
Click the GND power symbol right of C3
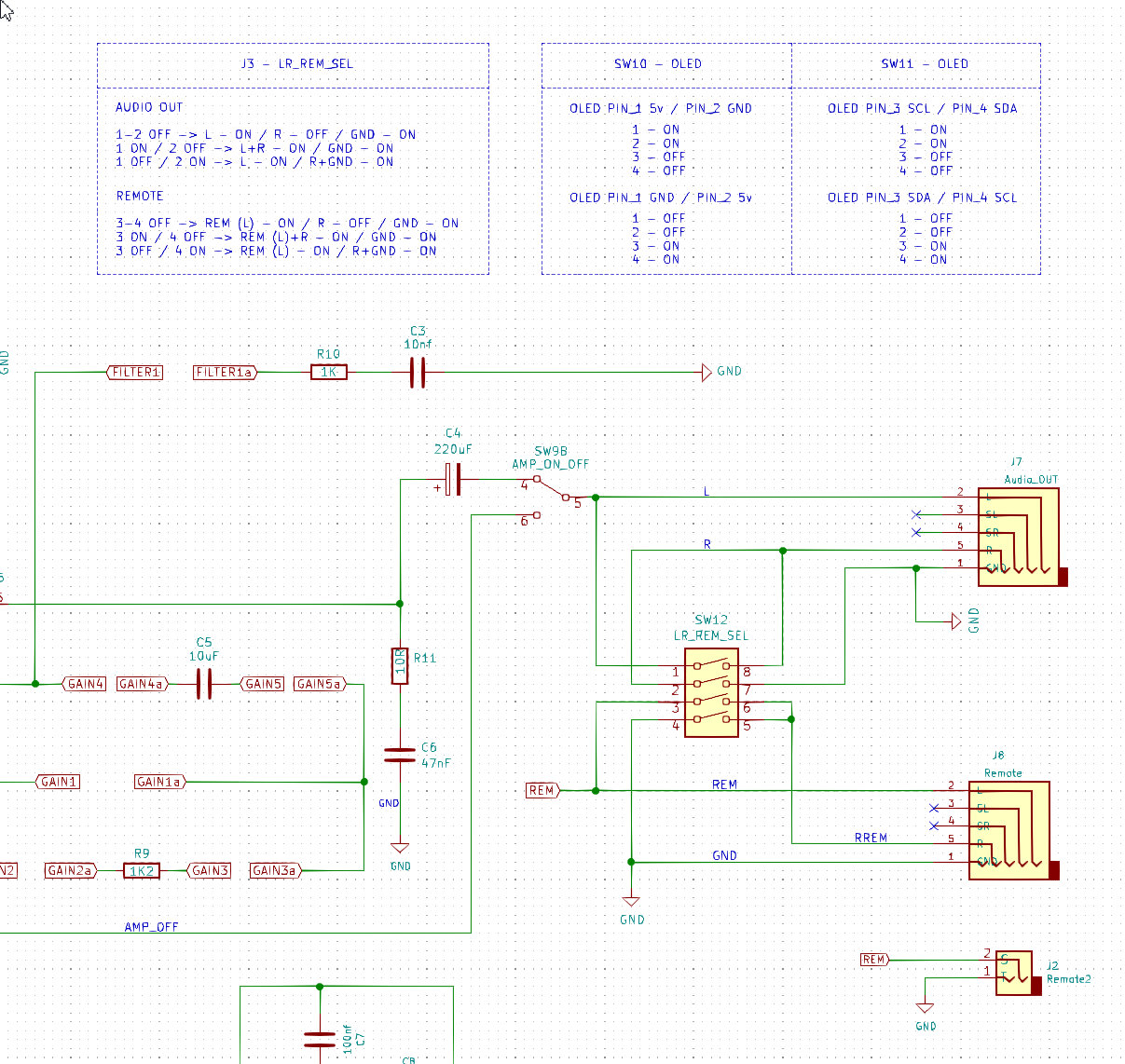[721, 372]
